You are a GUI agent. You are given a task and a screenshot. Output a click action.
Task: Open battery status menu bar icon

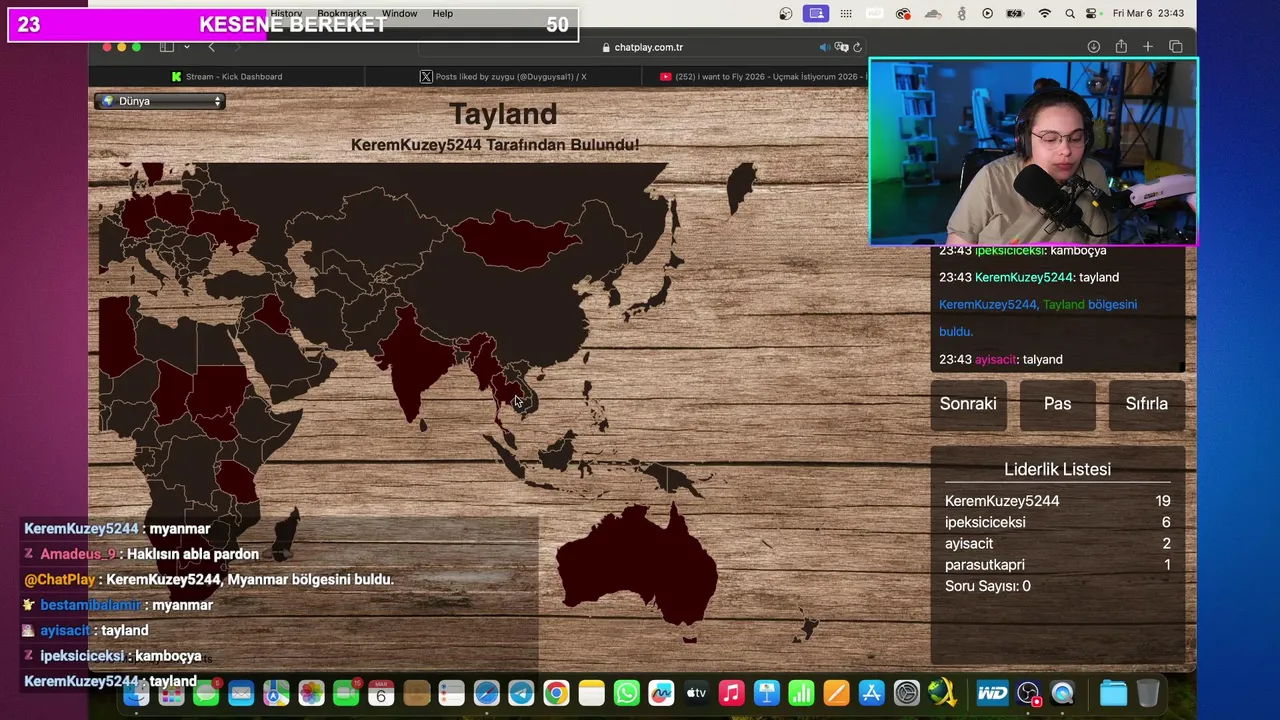pos(1015,14)
